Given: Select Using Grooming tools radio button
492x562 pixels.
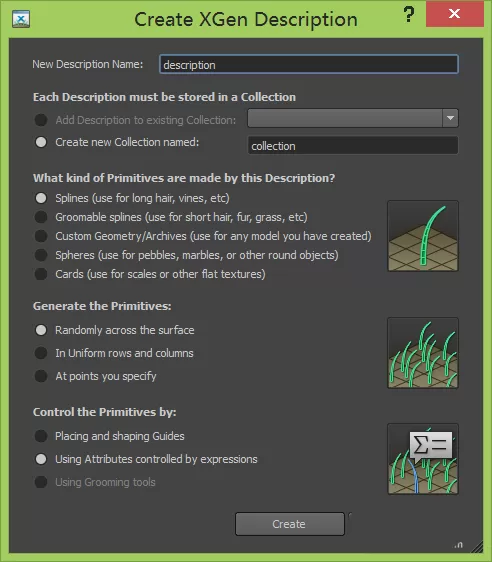Looking at the screenshot, I should pyautogui.click(x=41, y=482).
